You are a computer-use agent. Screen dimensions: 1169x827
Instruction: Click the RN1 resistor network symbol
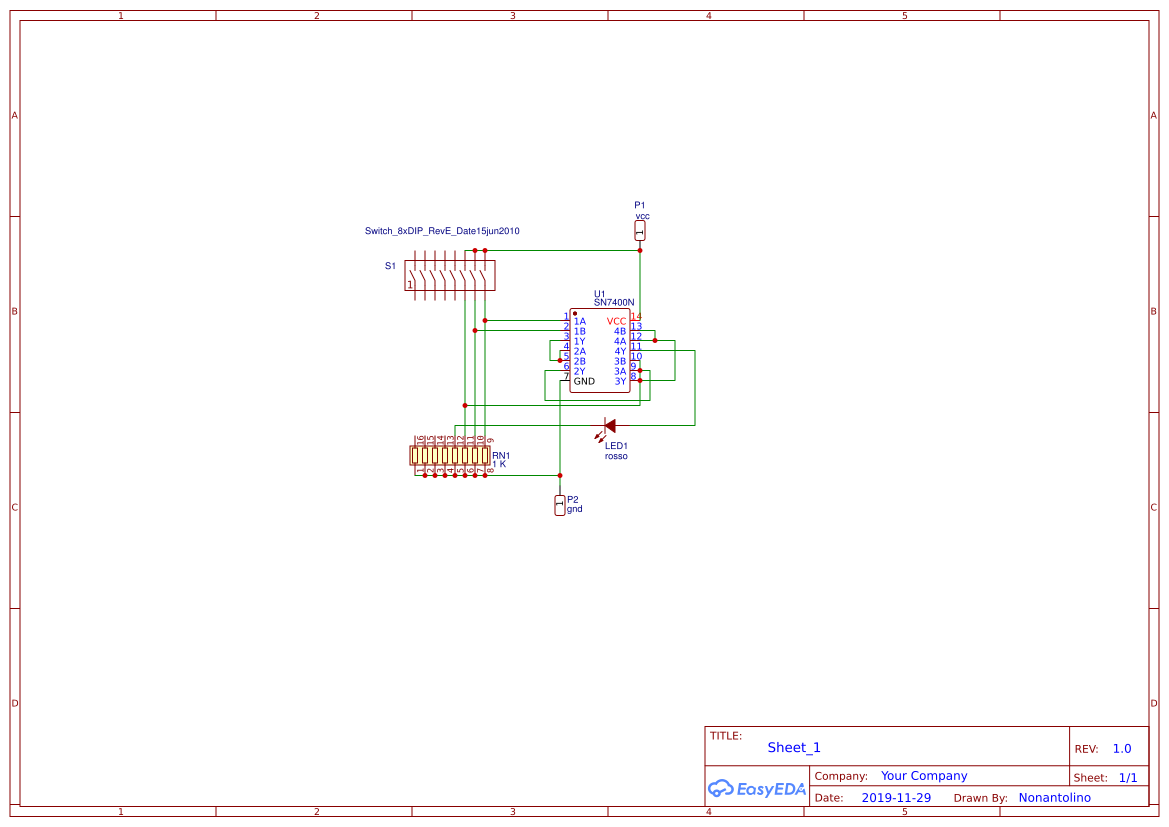tap(450, 455)
